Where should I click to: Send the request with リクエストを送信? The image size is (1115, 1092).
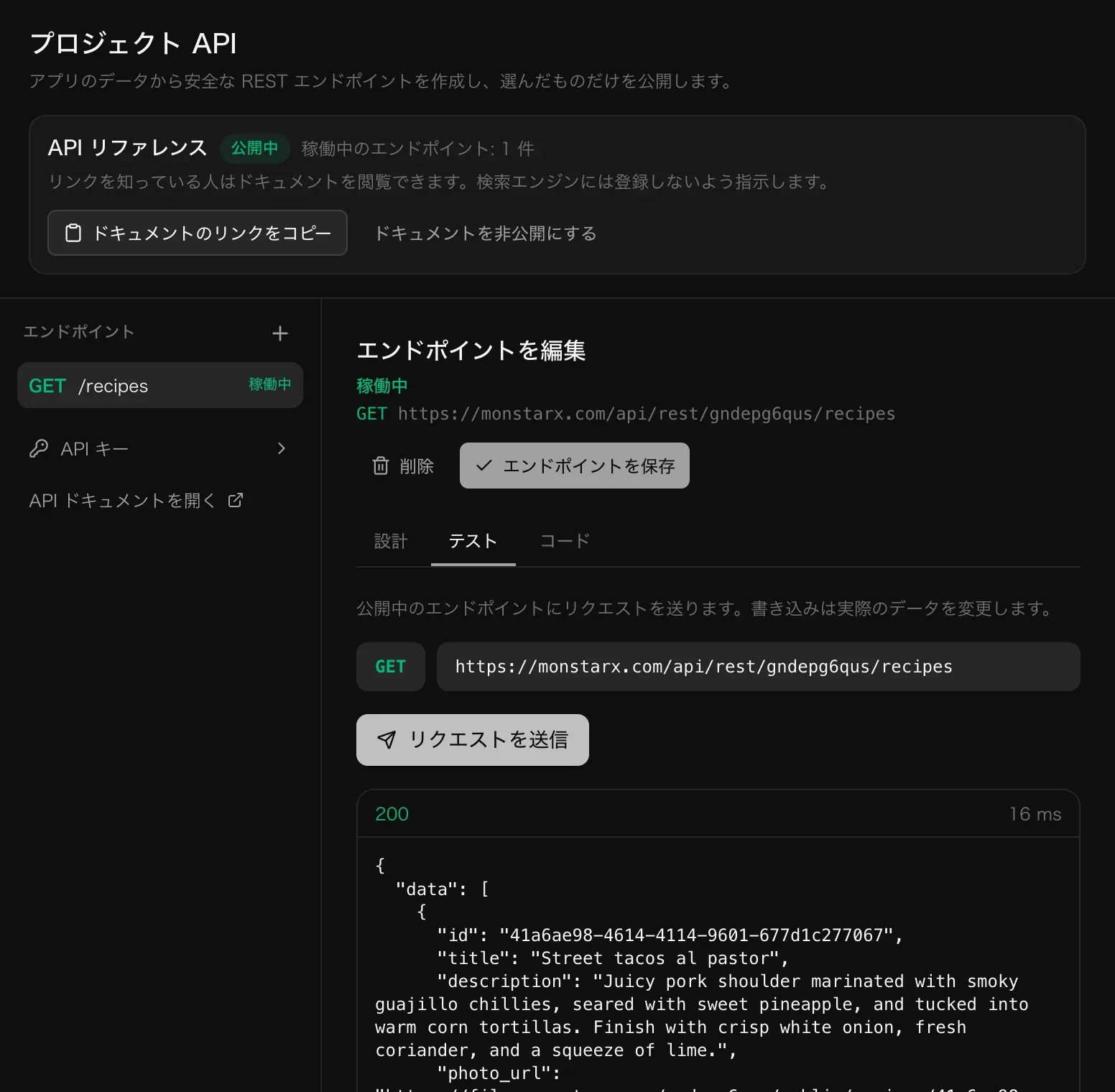coord(473,740)
